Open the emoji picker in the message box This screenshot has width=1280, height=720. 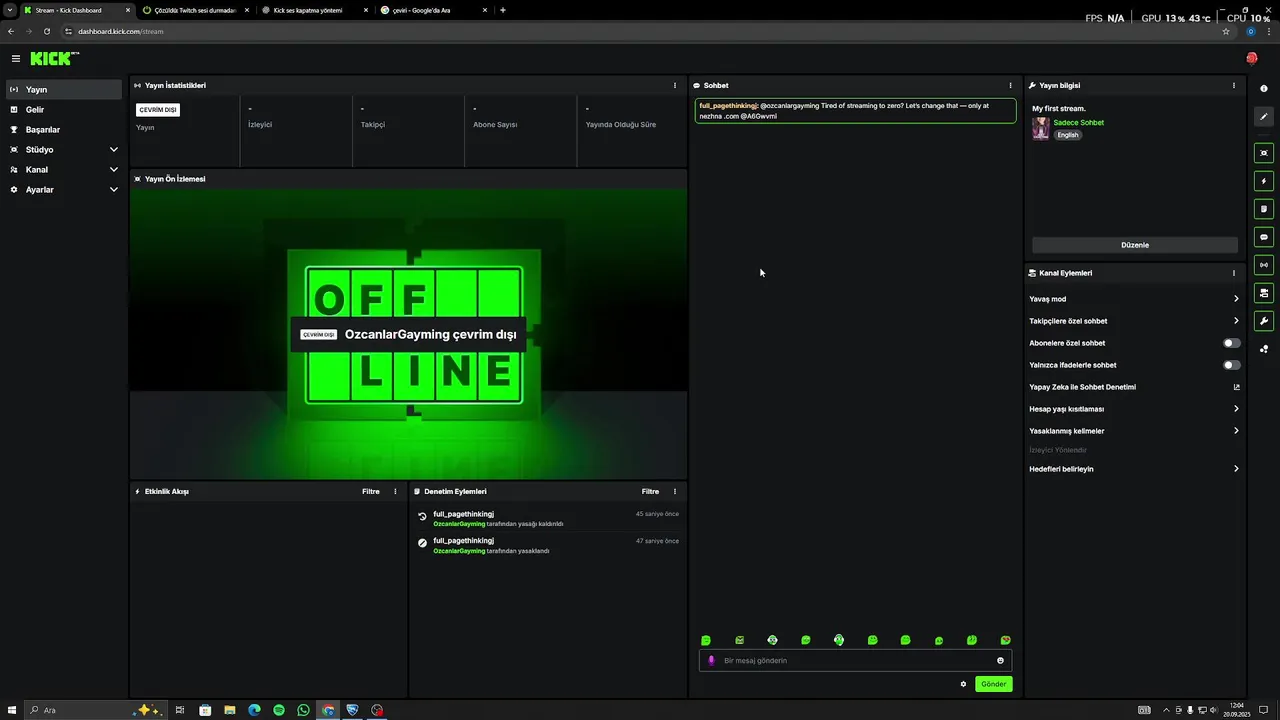point(1000,660)
